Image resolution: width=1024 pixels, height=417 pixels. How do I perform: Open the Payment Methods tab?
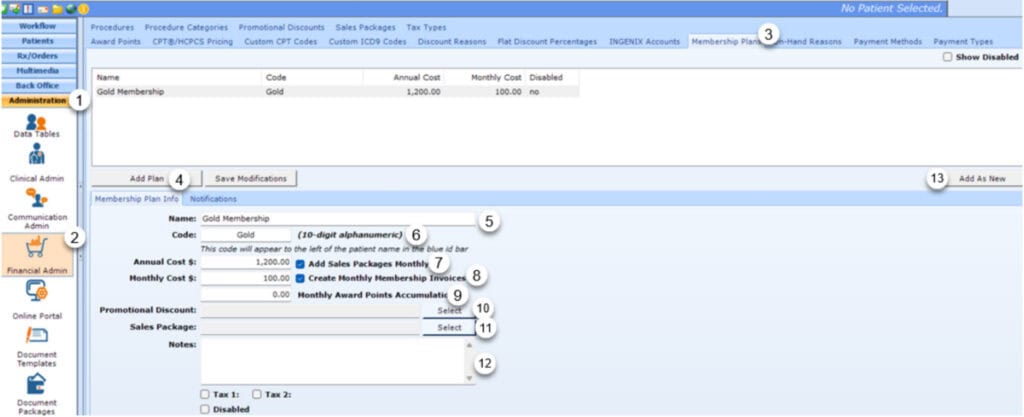[892, 42]
